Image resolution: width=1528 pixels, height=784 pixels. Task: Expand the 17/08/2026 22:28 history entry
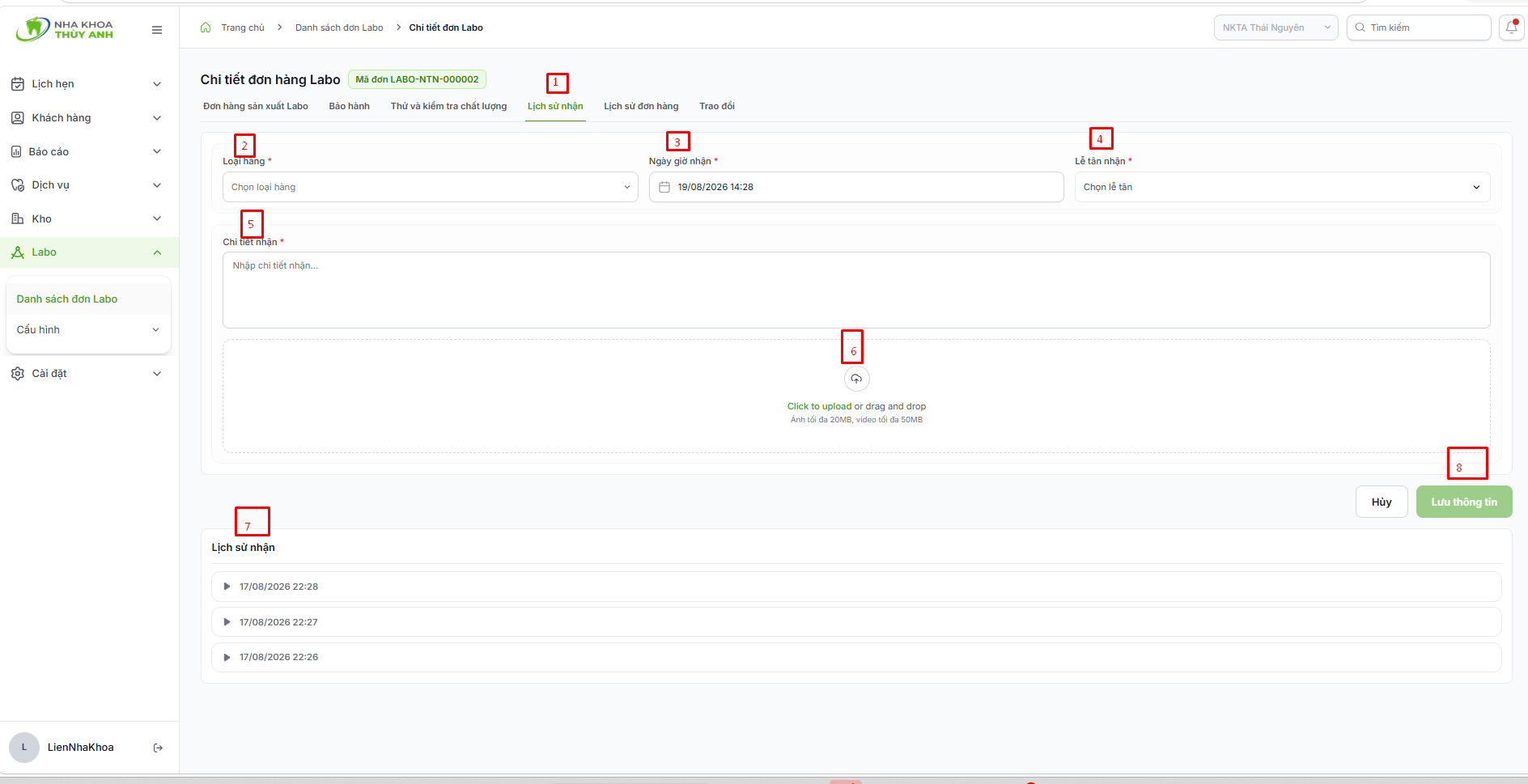tap(856, 587)
